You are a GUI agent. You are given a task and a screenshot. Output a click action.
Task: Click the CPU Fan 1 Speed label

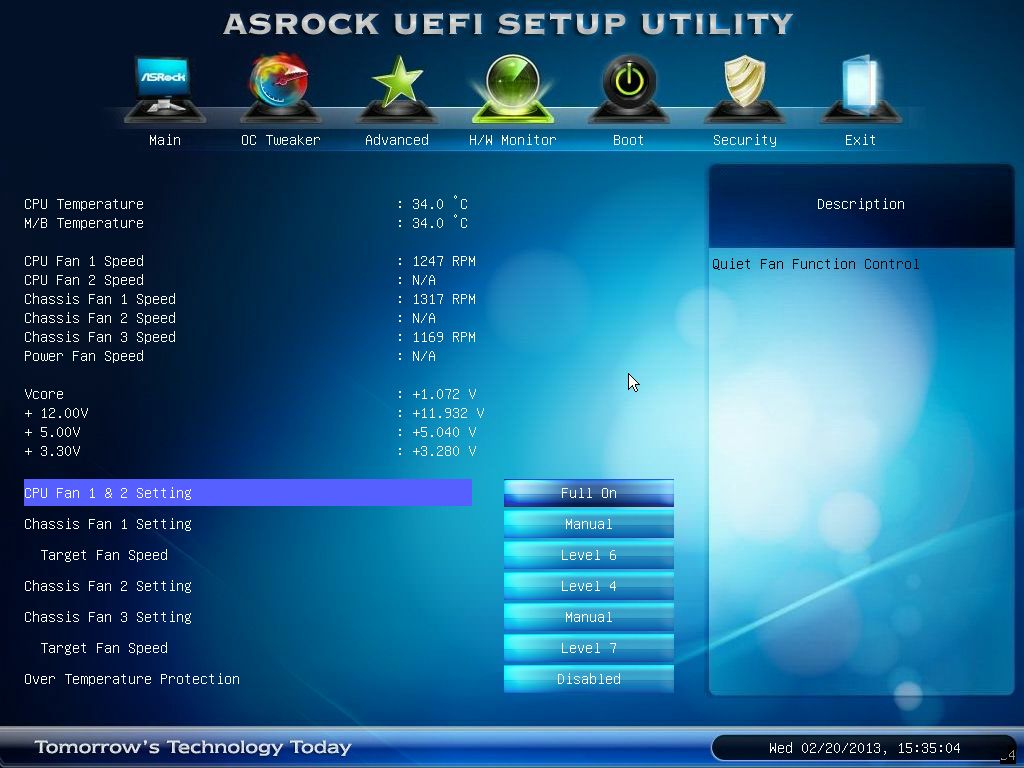(84, 261)
